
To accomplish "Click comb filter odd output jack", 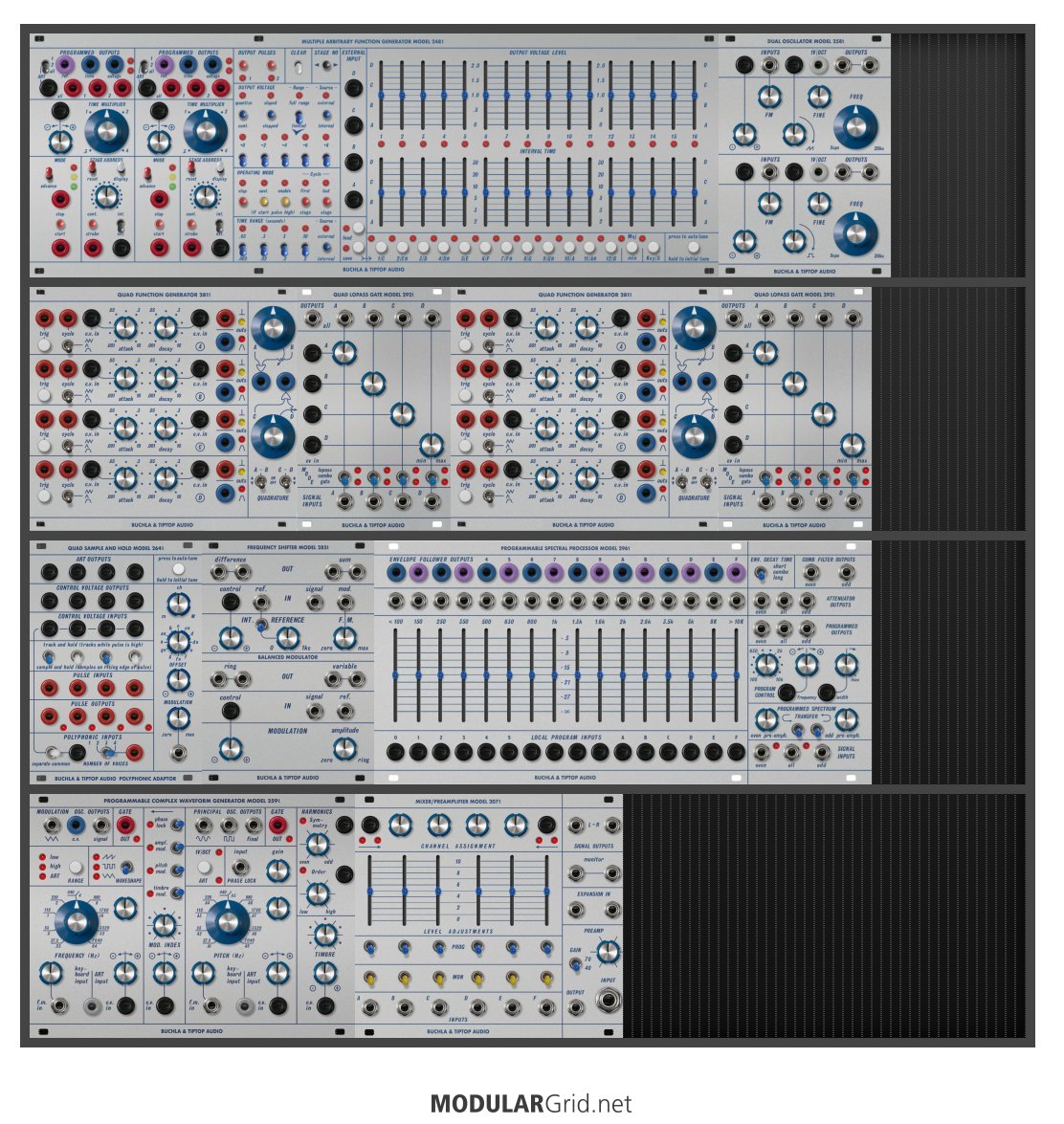I will tap(847, 572).
